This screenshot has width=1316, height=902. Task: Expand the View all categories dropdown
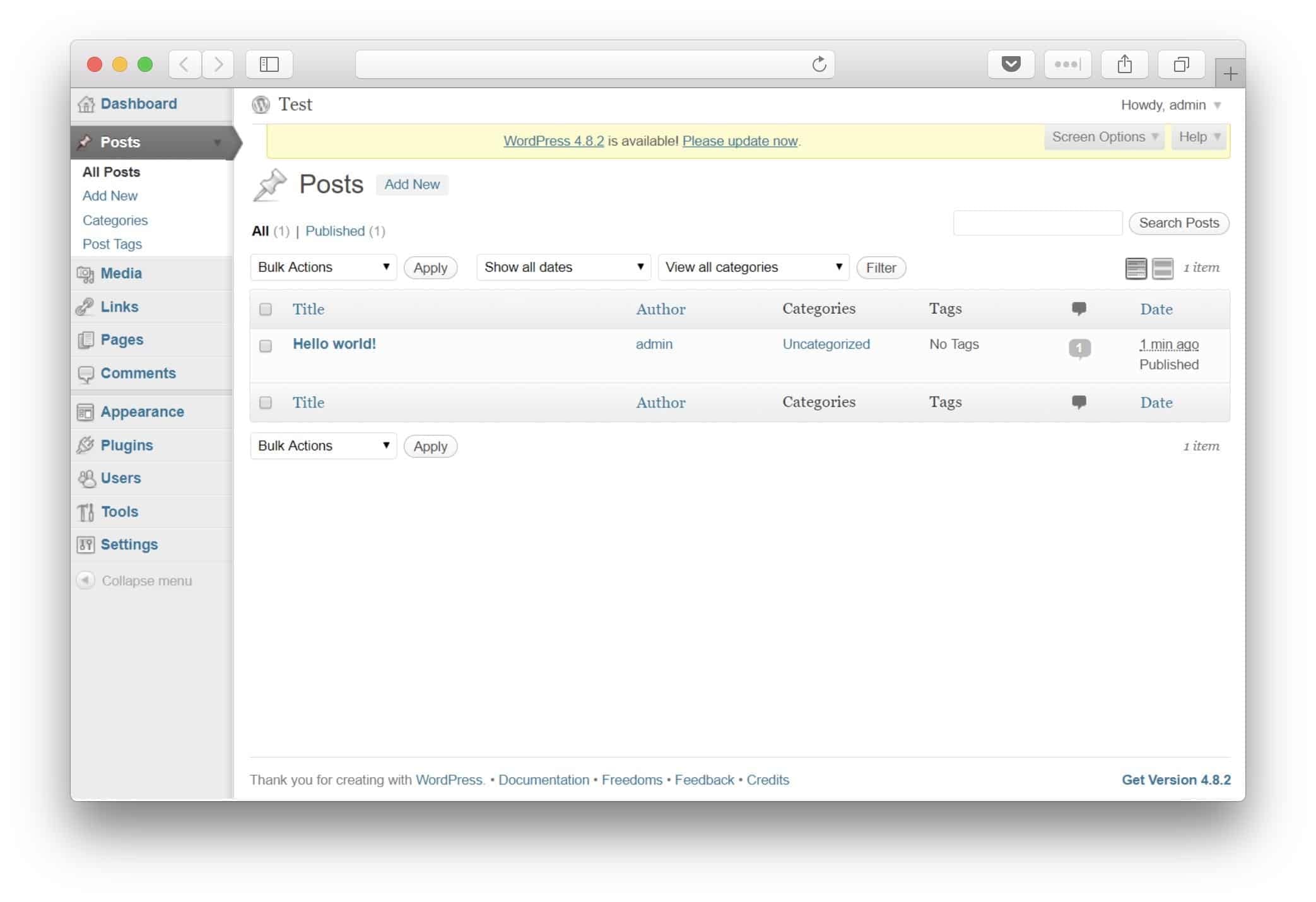click(753, 267)
